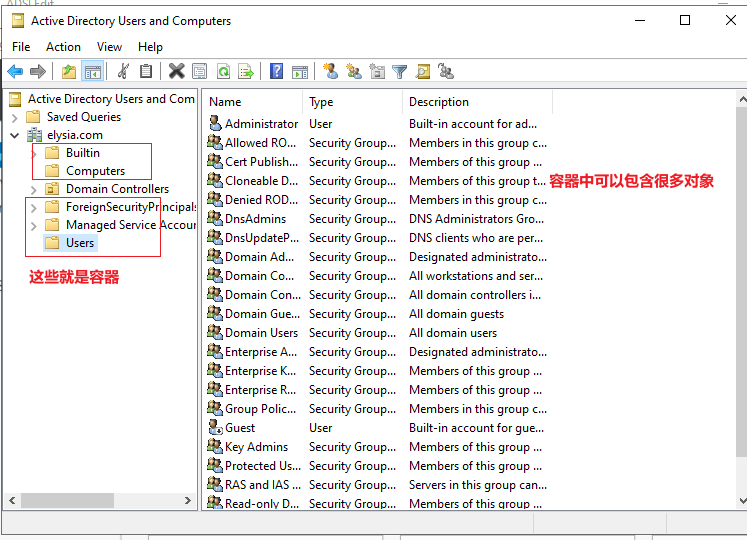747x540 pixels.
Task: Click the Create new user toolbar icon
Action: click(x=330, y=71)
